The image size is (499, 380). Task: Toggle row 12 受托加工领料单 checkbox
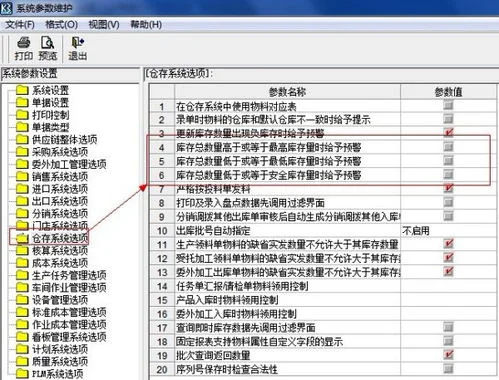[x=448, y=258]
